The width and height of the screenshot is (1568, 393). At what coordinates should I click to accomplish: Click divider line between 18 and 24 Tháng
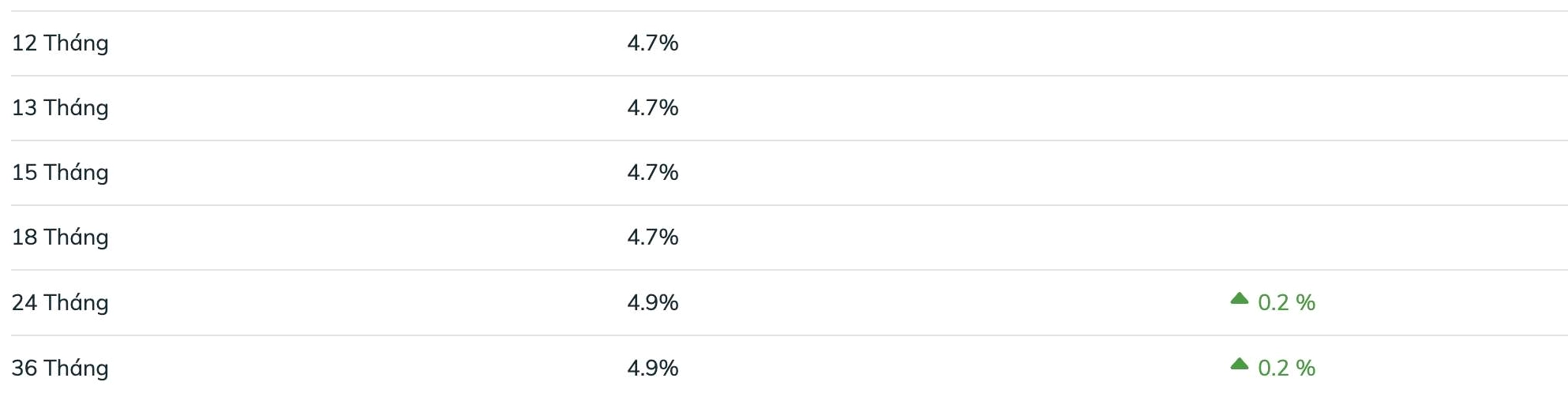(x=790, y=270)
